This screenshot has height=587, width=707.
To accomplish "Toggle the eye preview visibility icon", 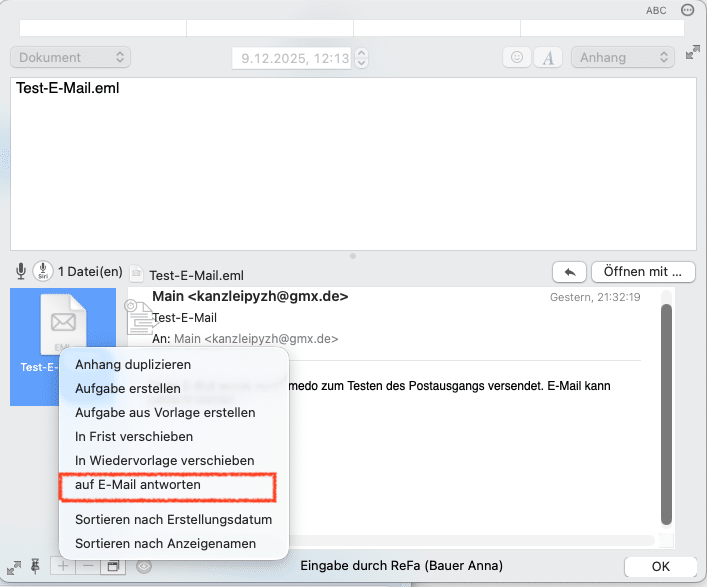I will [x=144, y=566].
